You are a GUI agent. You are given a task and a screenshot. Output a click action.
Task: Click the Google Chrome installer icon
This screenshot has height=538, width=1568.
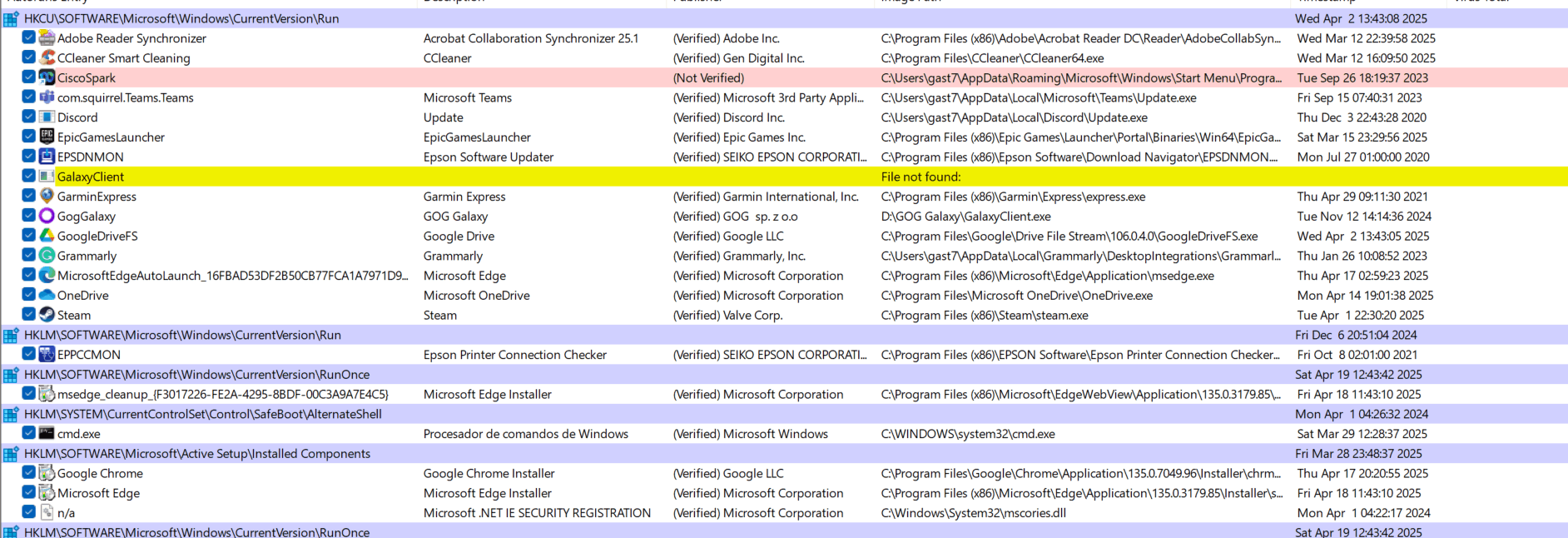(47, 473)
